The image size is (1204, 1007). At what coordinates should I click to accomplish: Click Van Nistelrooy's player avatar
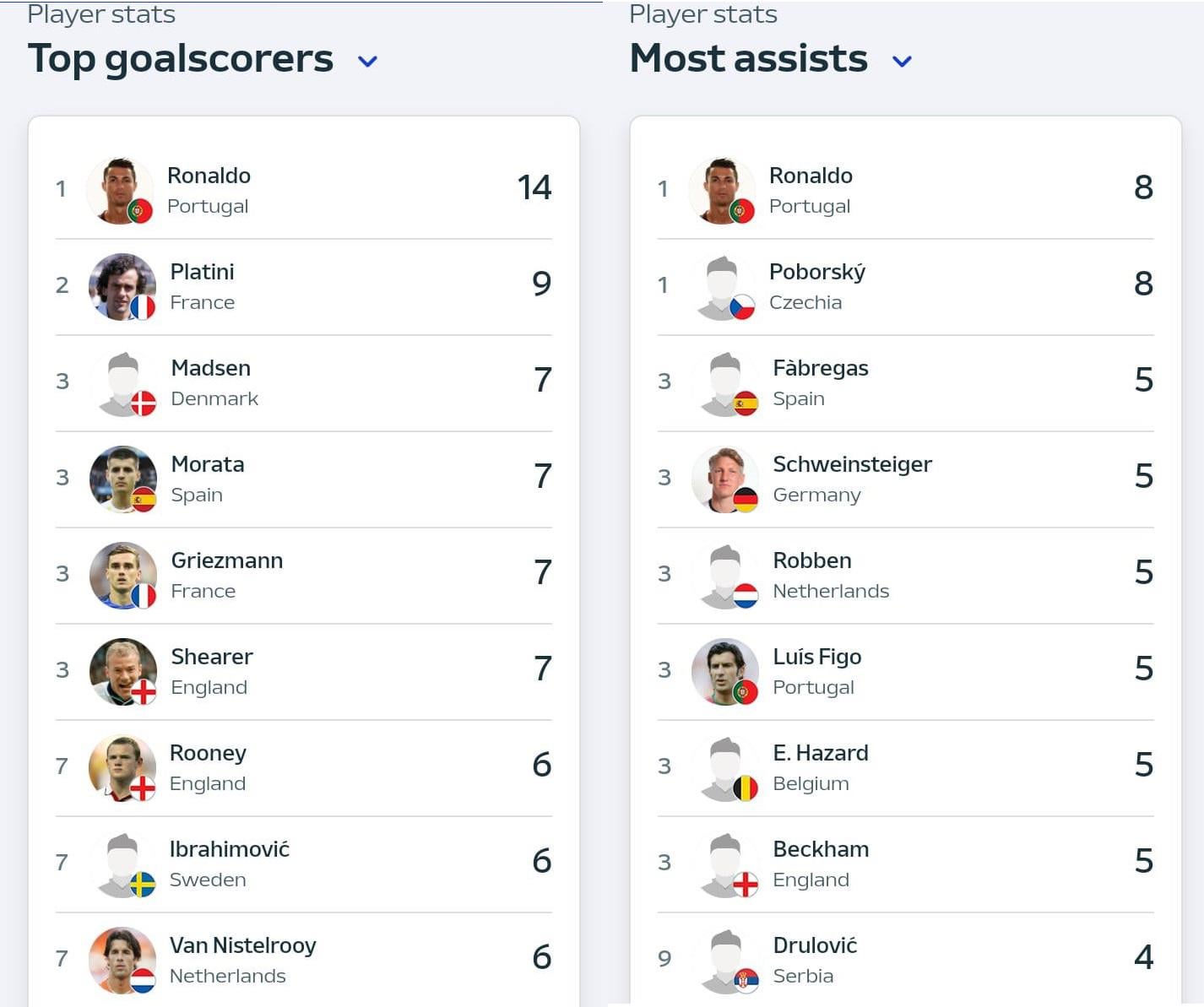pyautogui.click(x=122, y=961)
